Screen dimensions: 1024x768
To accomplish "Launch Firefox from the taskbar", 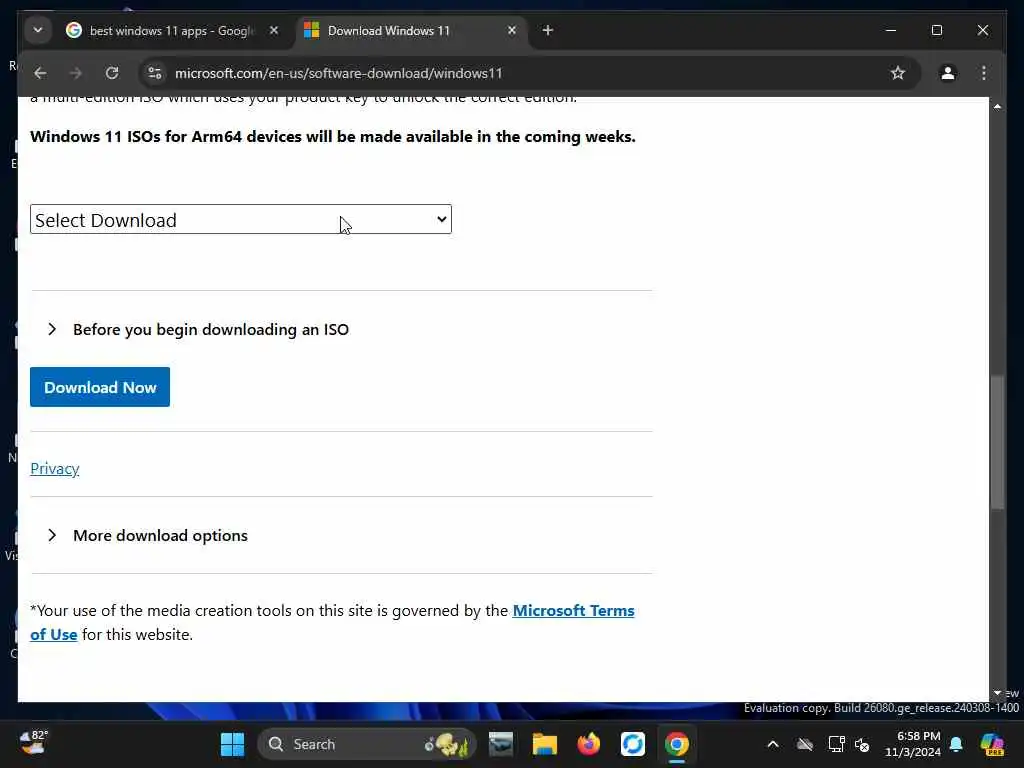I will click(x=588, y=744).
